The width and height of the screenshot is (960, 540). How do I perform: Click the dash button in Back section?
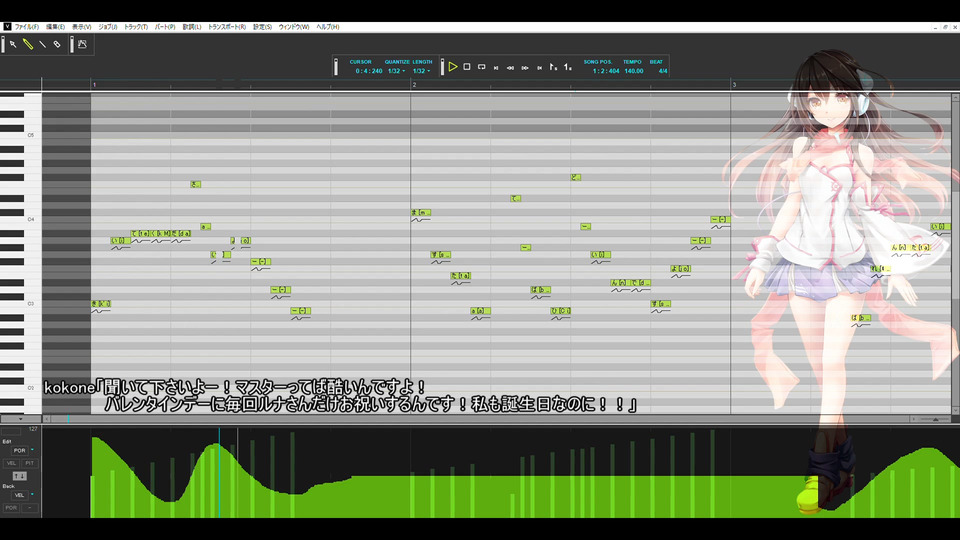(29, 508)
